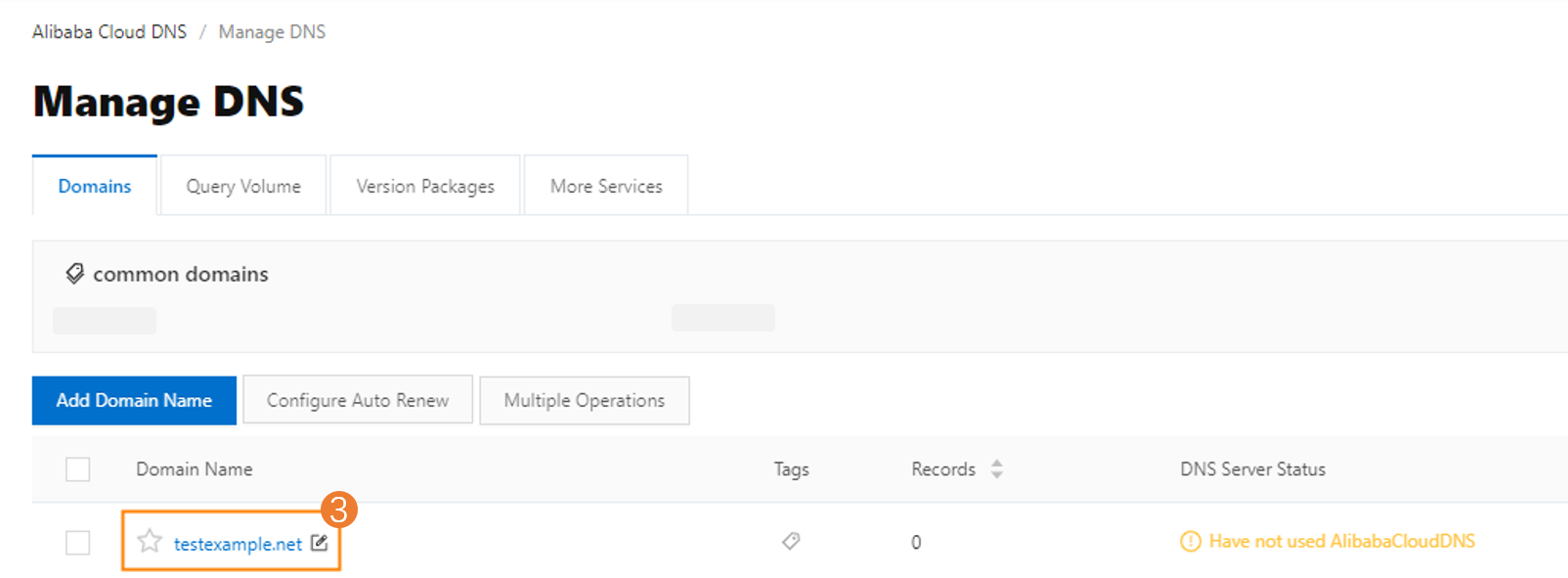Sort by Records column arrows
The width and height of the screenshot is (1568, 578).
pos(996,468)
